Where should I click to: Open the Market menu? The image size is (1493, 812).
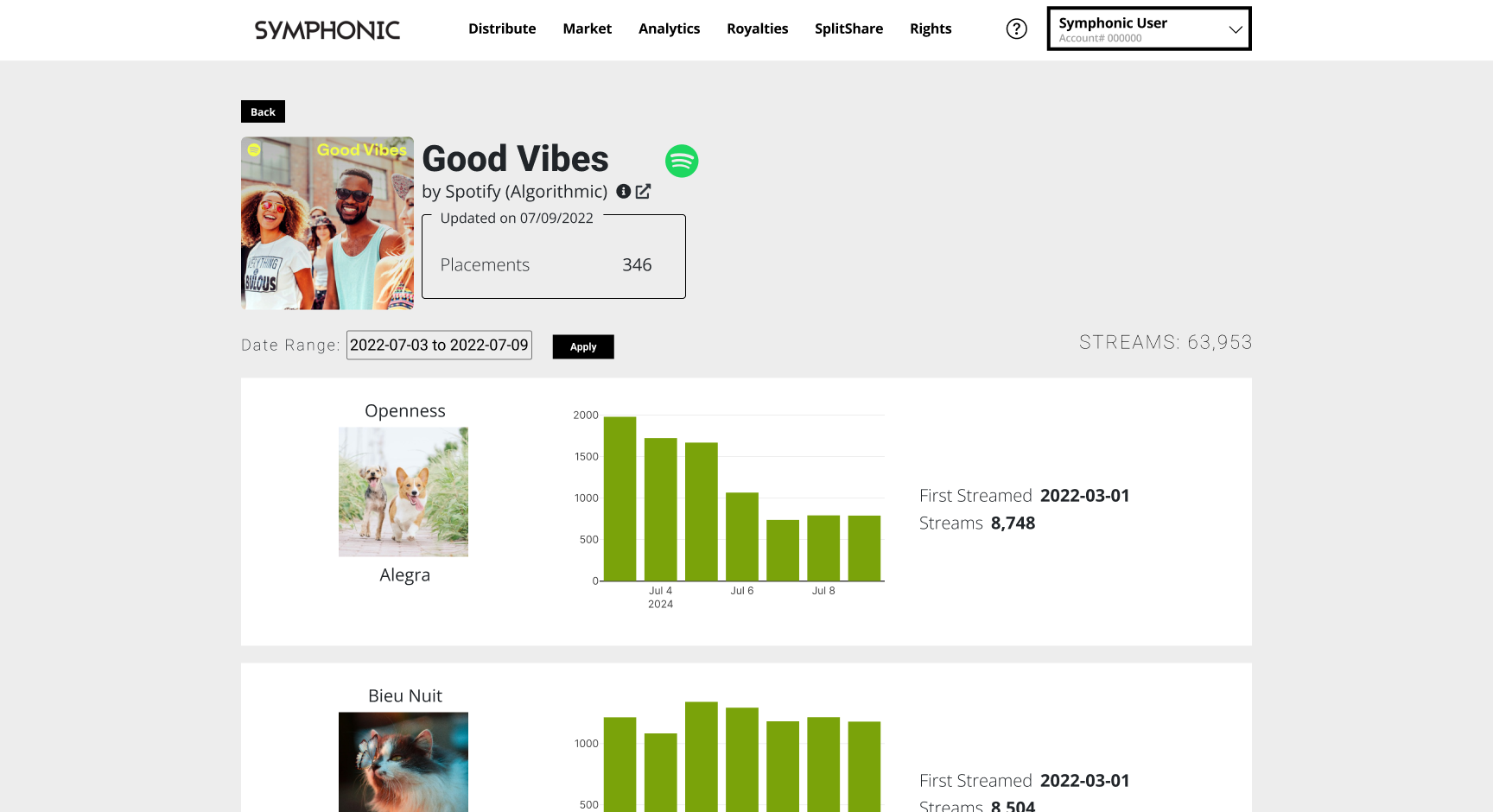point(588,29)
